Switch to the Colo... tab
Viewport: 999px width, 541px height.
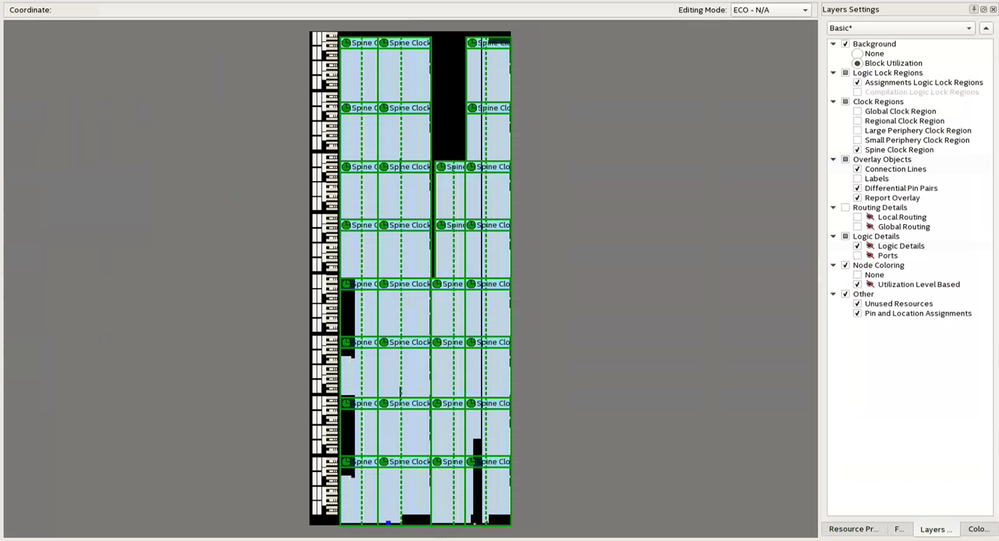tap(979, 529)
